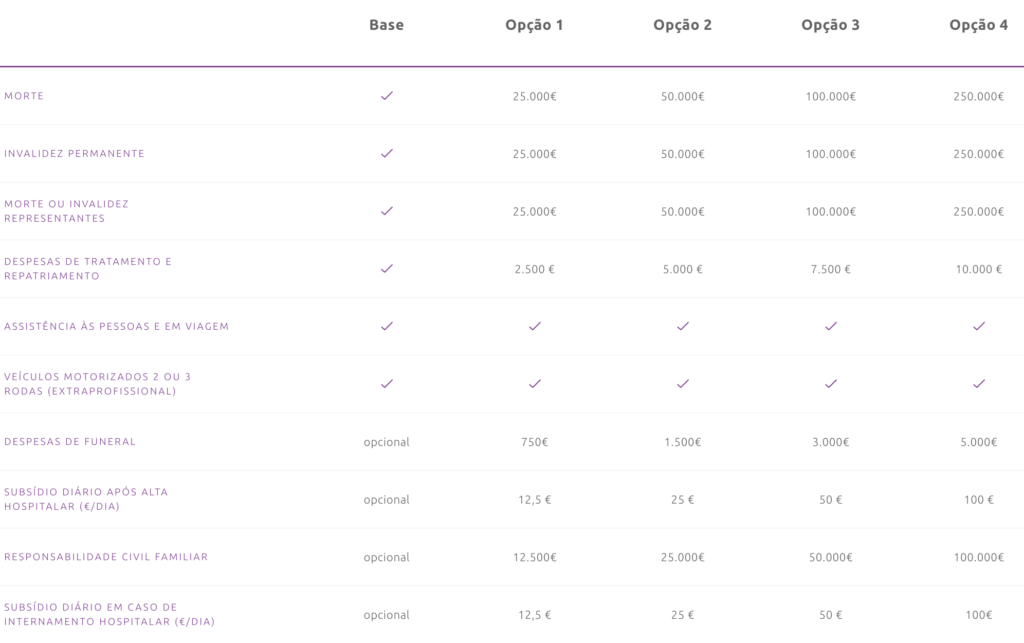Select the Opção 4 column header

979,25
